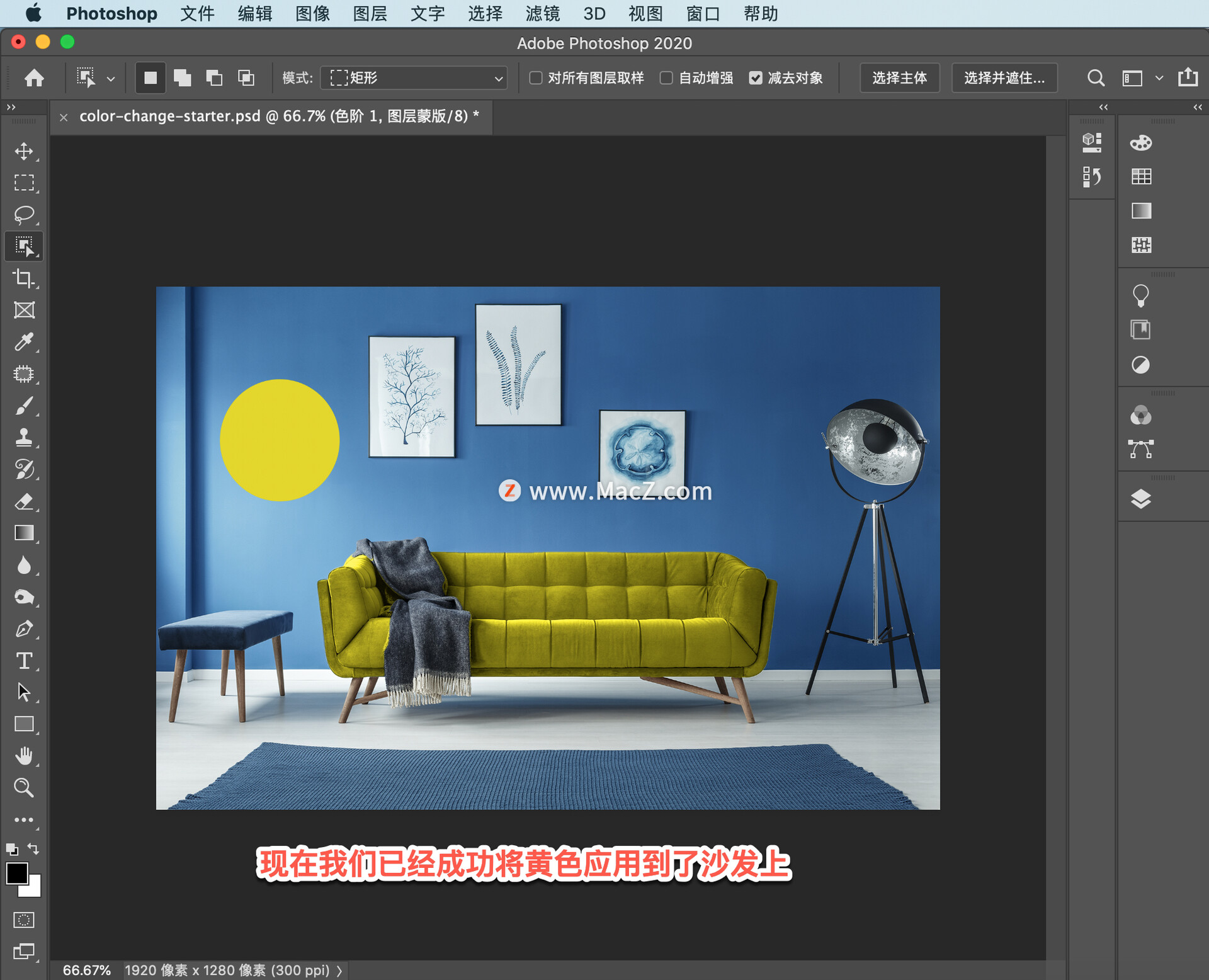
Task: Select the Spot Healing Brush tool
Action: 24,374
